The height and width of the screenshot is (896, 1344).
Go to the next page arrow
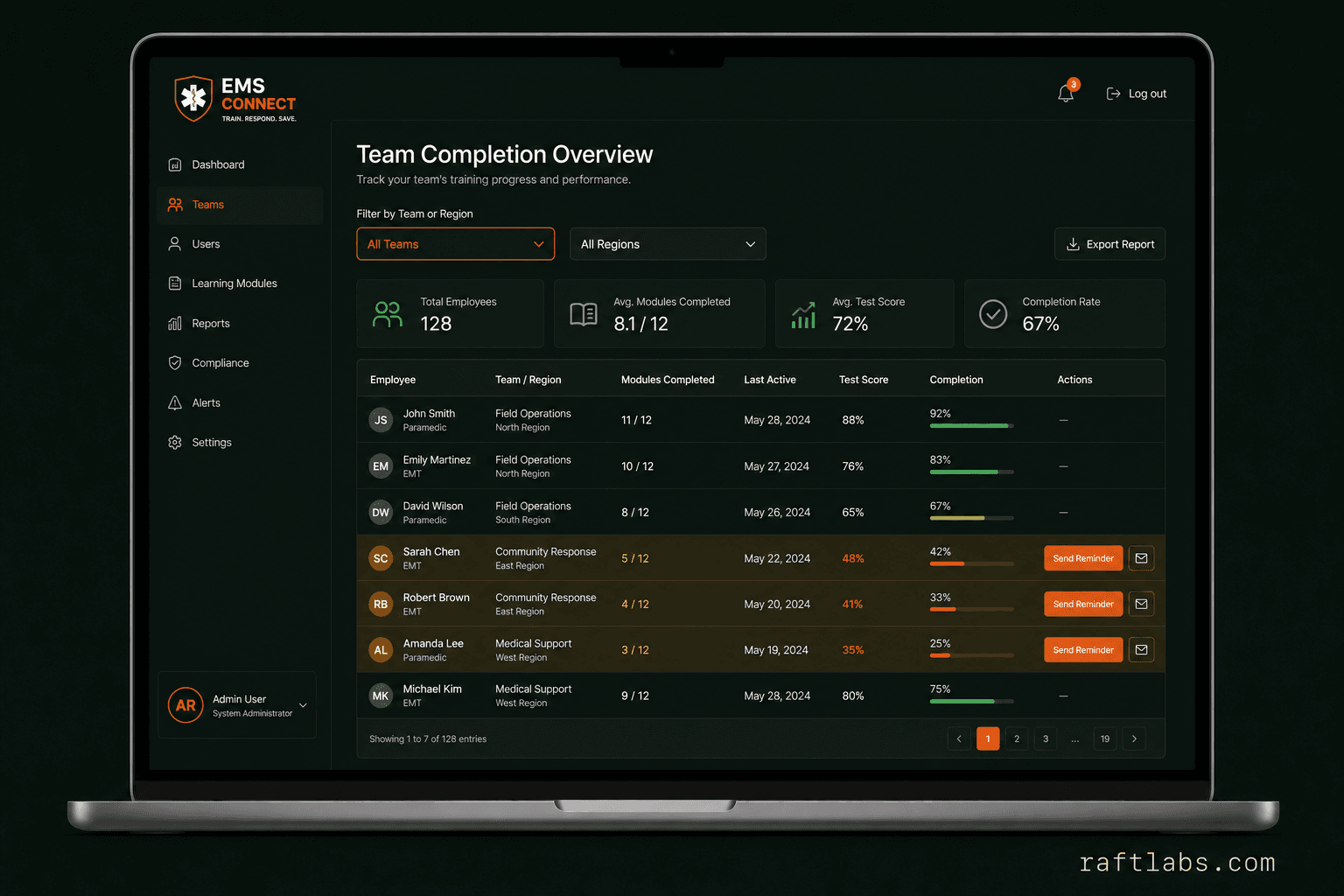1134,738
